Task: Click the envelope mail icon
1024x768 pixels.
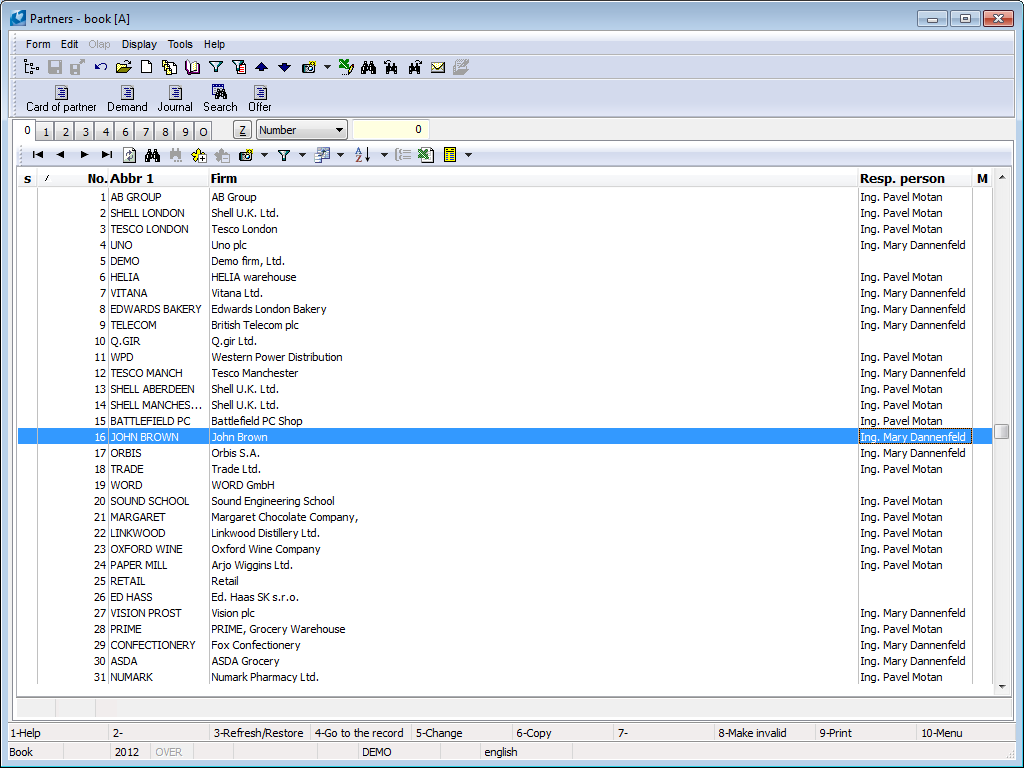Action: [x=438, y=67]
